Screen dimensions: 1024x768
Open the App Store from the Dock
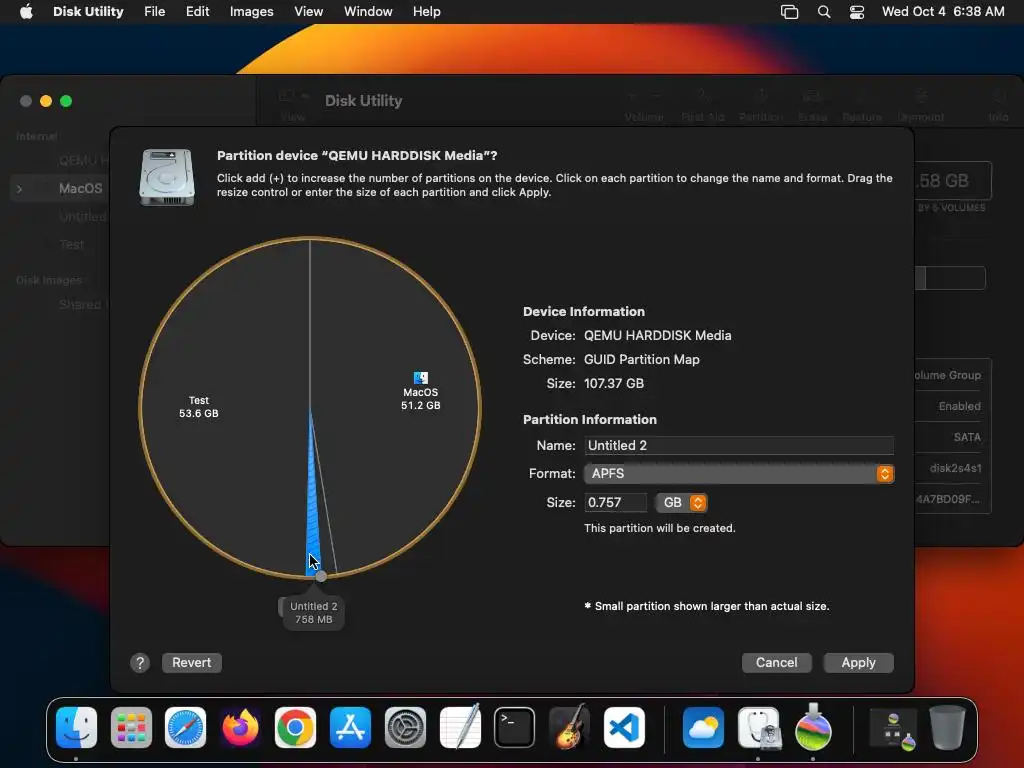(x=350, y=728)
